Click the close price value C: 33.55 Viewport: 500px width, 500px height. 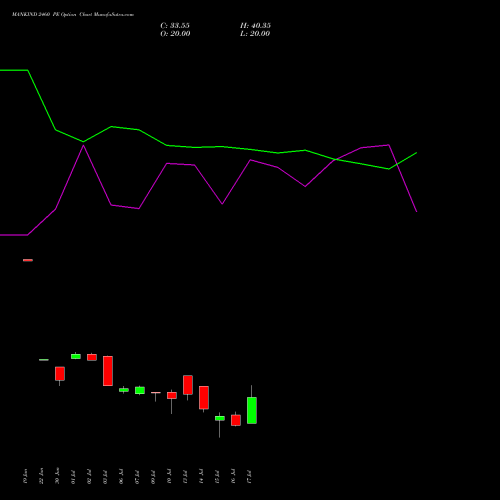click(175, 26)
